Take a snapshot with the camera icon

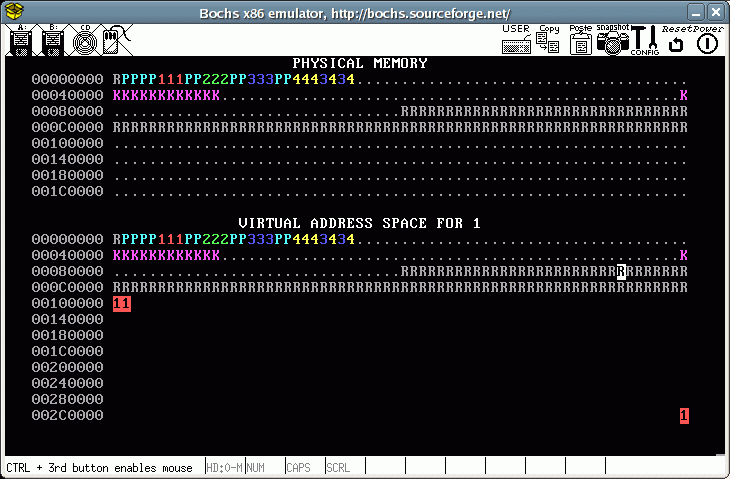(612, 40)
